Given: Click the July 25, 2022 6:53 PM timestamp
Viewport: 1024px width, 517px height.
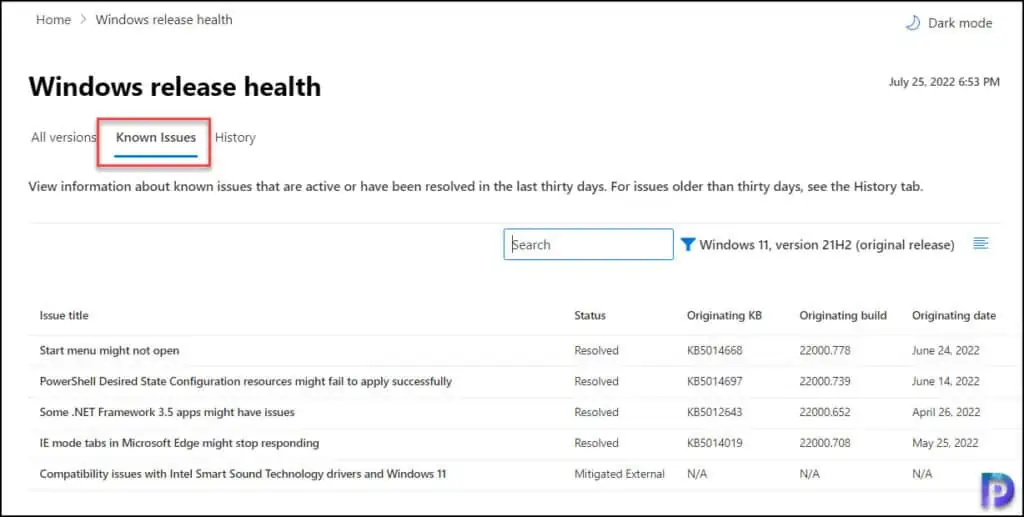Looking at the screenshot, I should (x=944, y=82).
